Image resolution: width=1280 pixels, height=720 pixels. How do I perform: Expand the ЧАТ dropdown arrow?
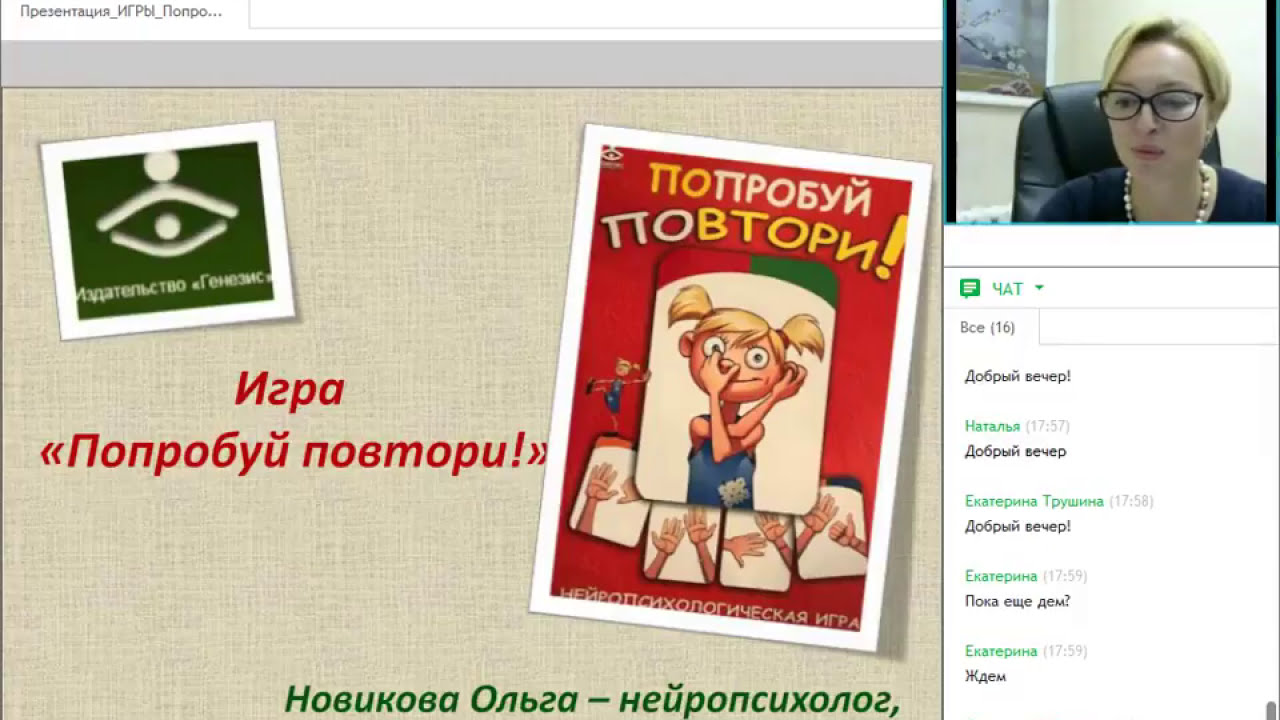[1039, 288]
